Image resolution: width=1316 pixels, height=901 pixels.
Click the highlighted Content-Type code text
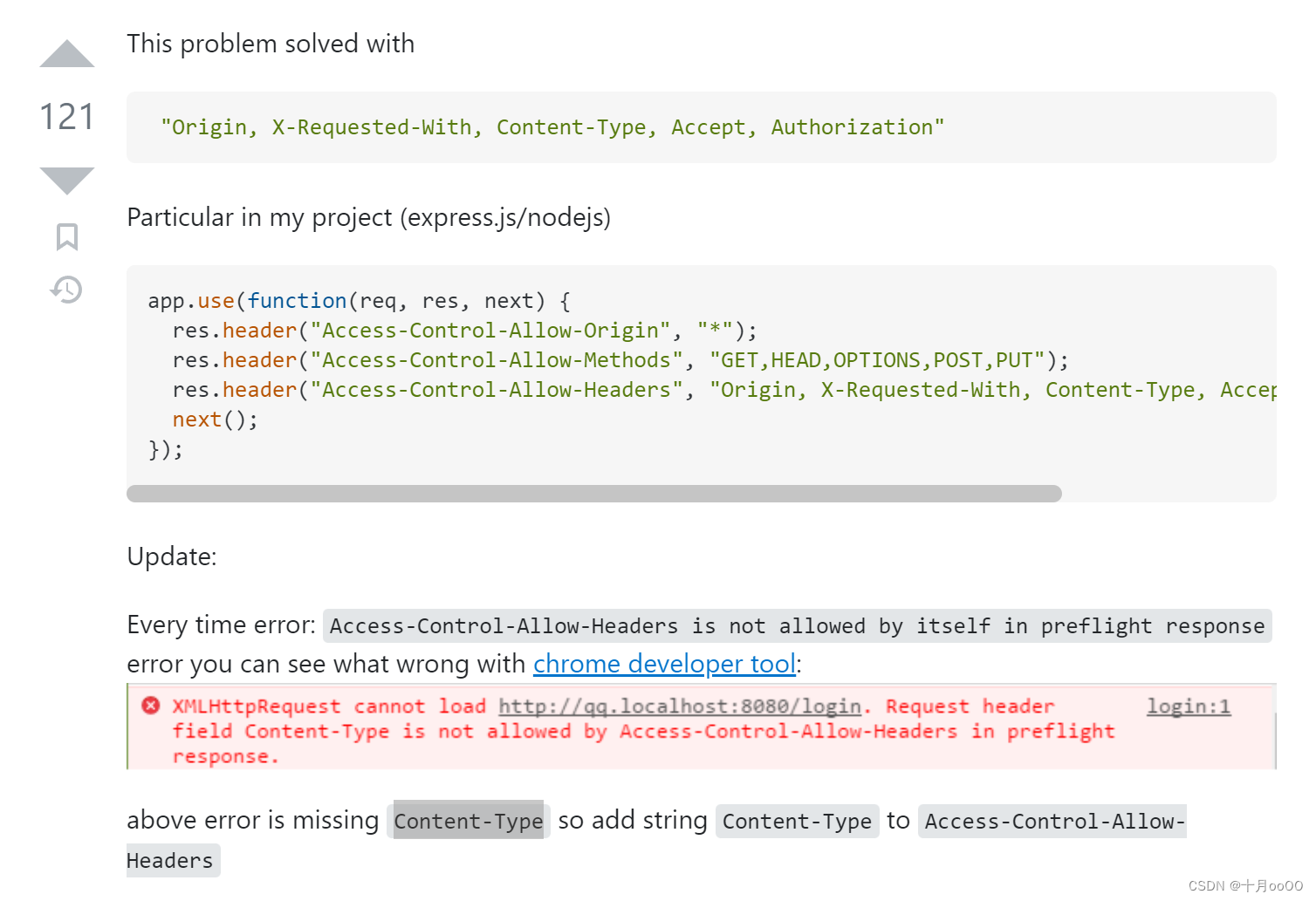tap(469, 821)
